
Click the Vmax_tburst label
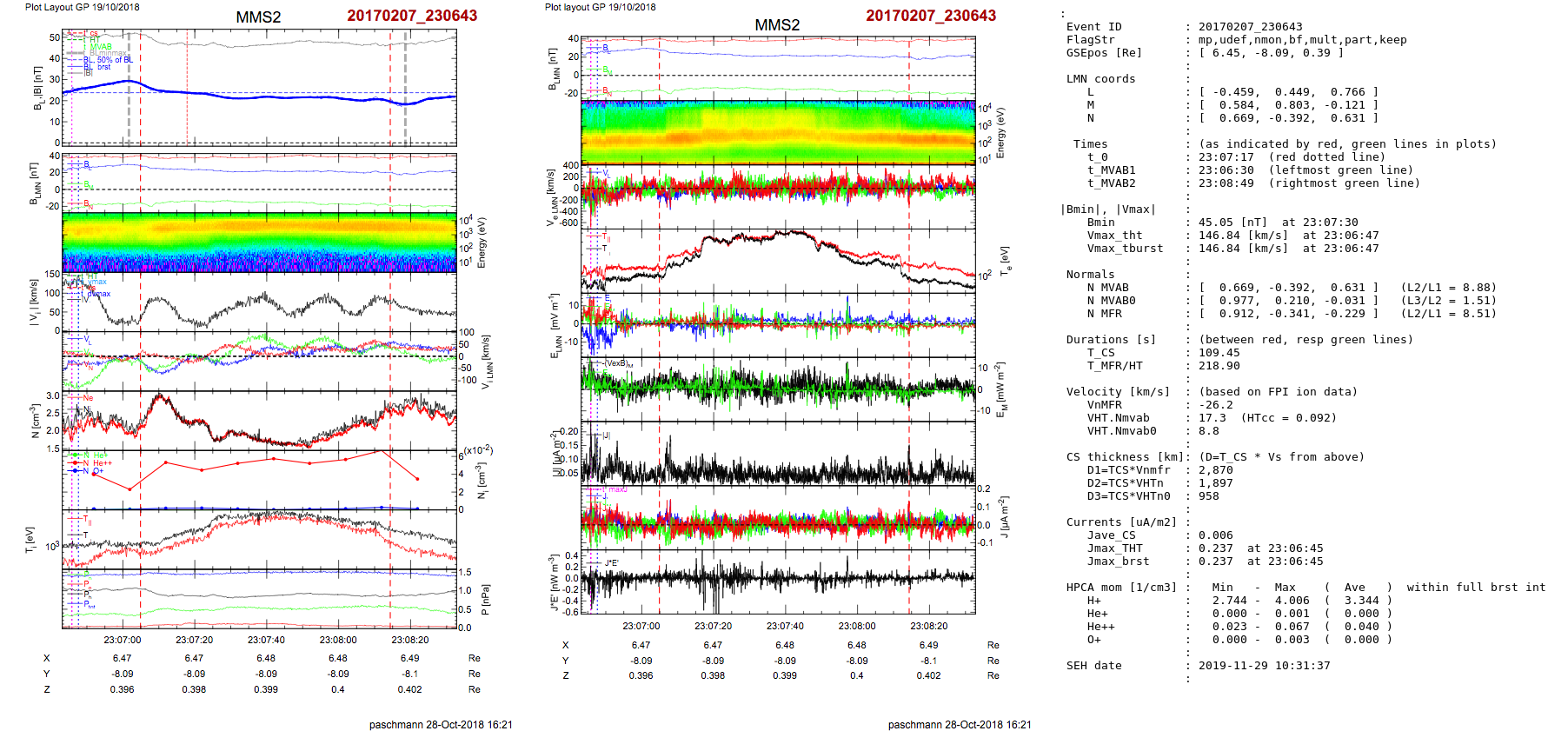point(1125,249)
